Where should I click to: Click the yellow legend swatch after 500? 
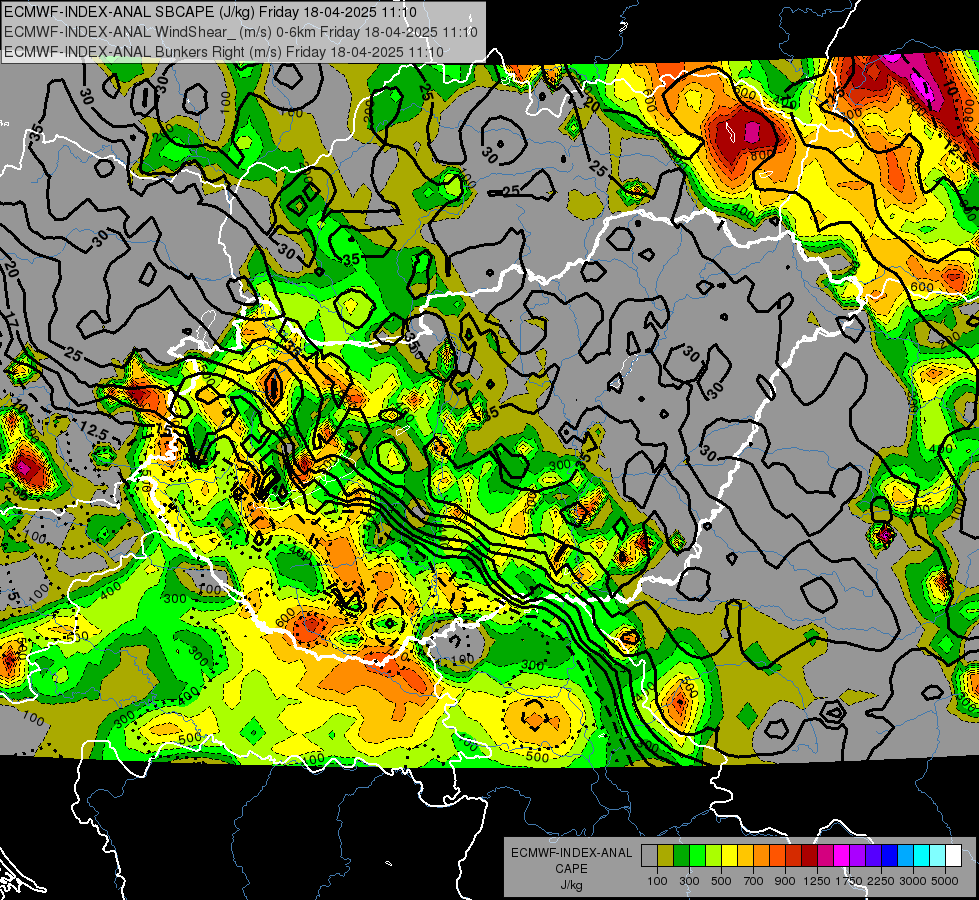(x=729, y=855)
